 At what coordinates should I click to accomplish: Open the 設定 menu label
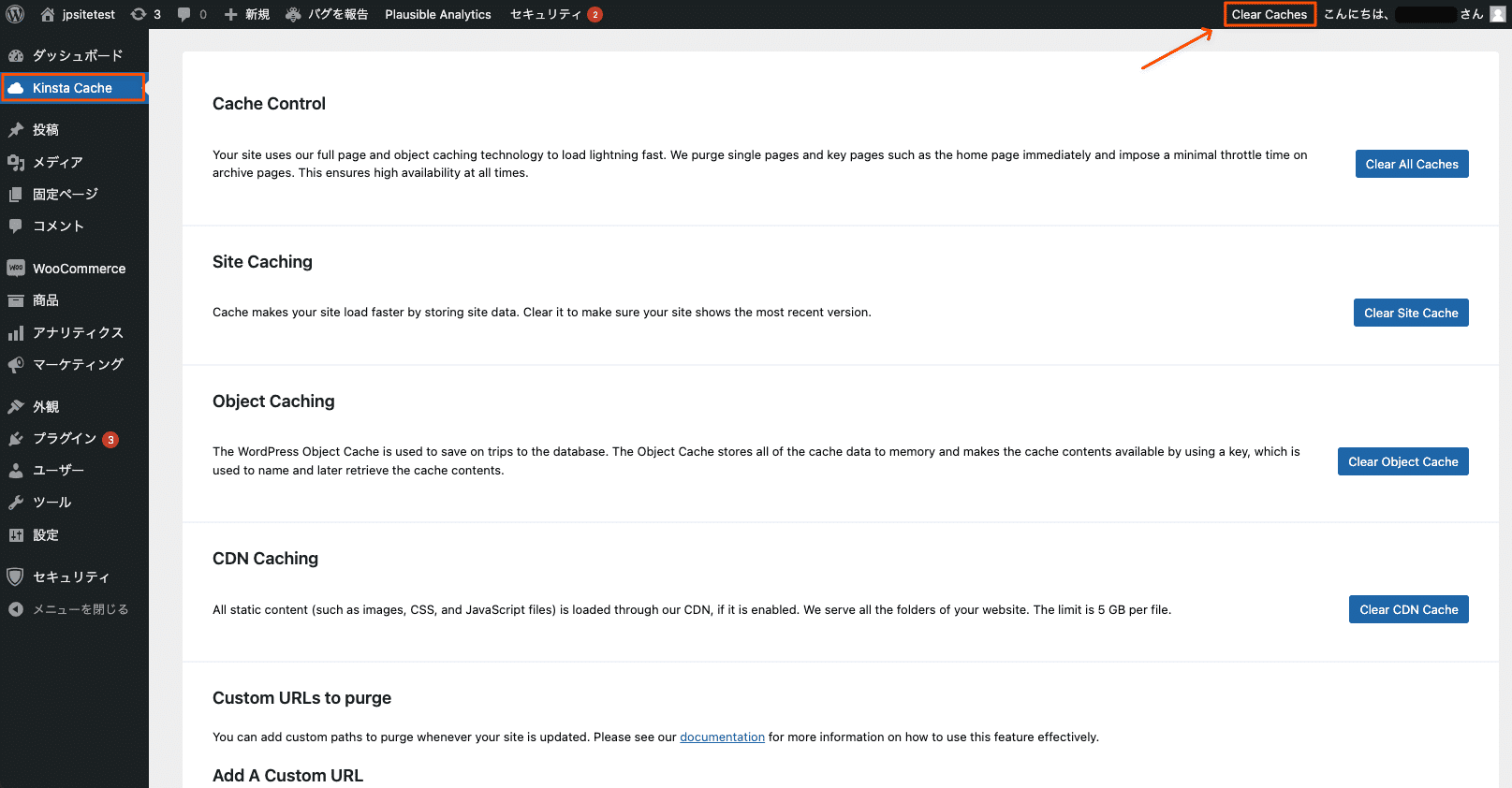pyautogui.click(x=46, y=535)
